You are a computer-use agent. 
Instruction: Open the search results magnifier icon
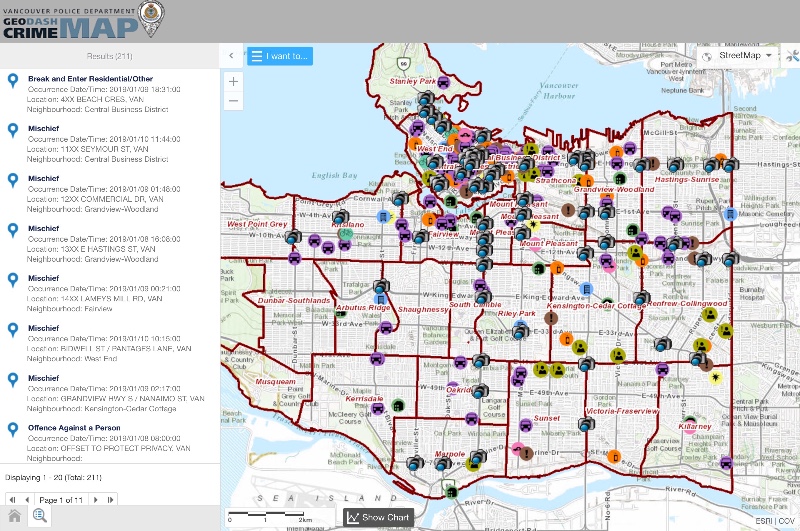40,516
